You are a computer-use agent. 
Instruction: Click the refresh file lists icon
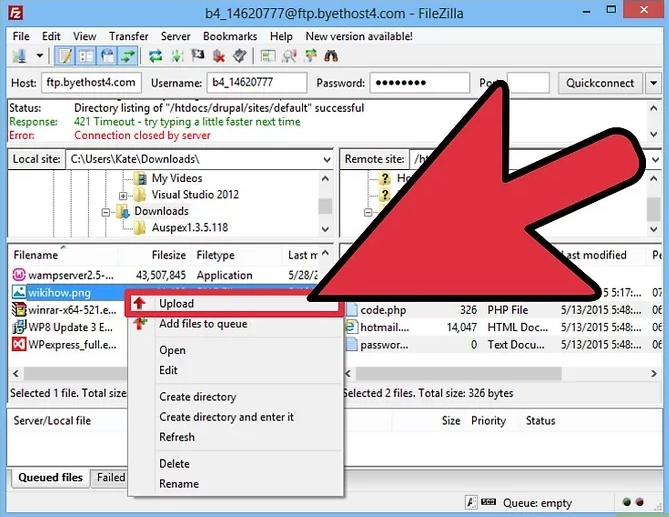tap(155, 56)
